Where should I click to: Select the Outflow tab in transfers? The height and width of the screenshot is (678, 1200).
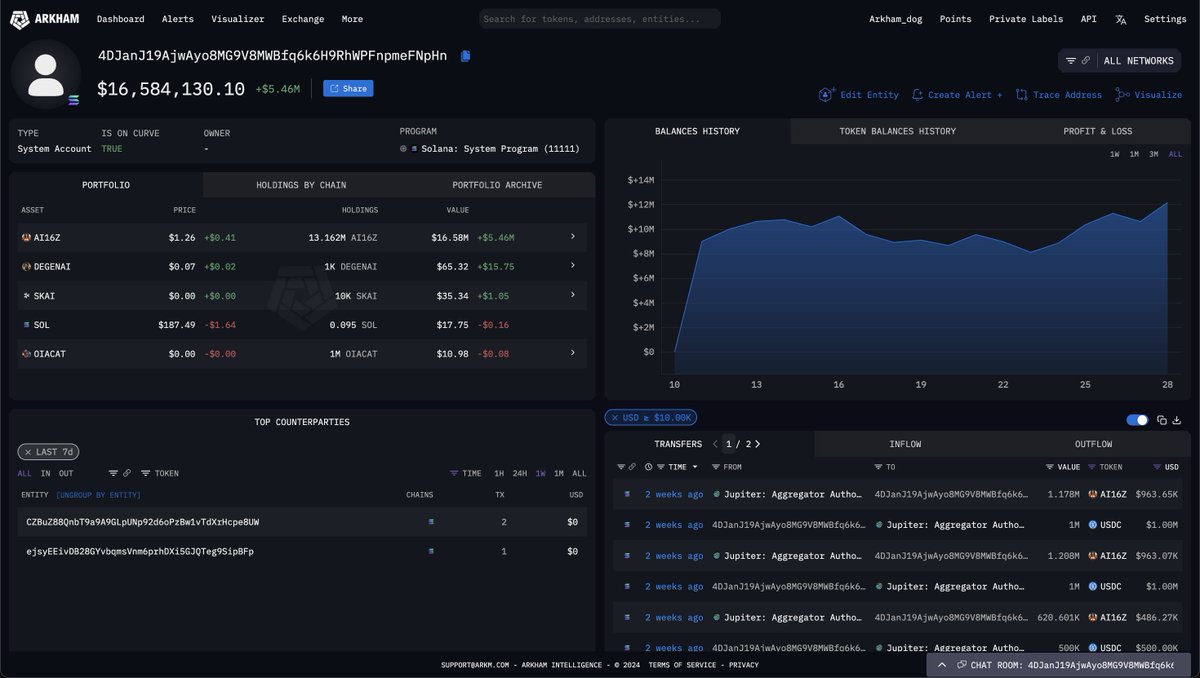click(1093, 444)
